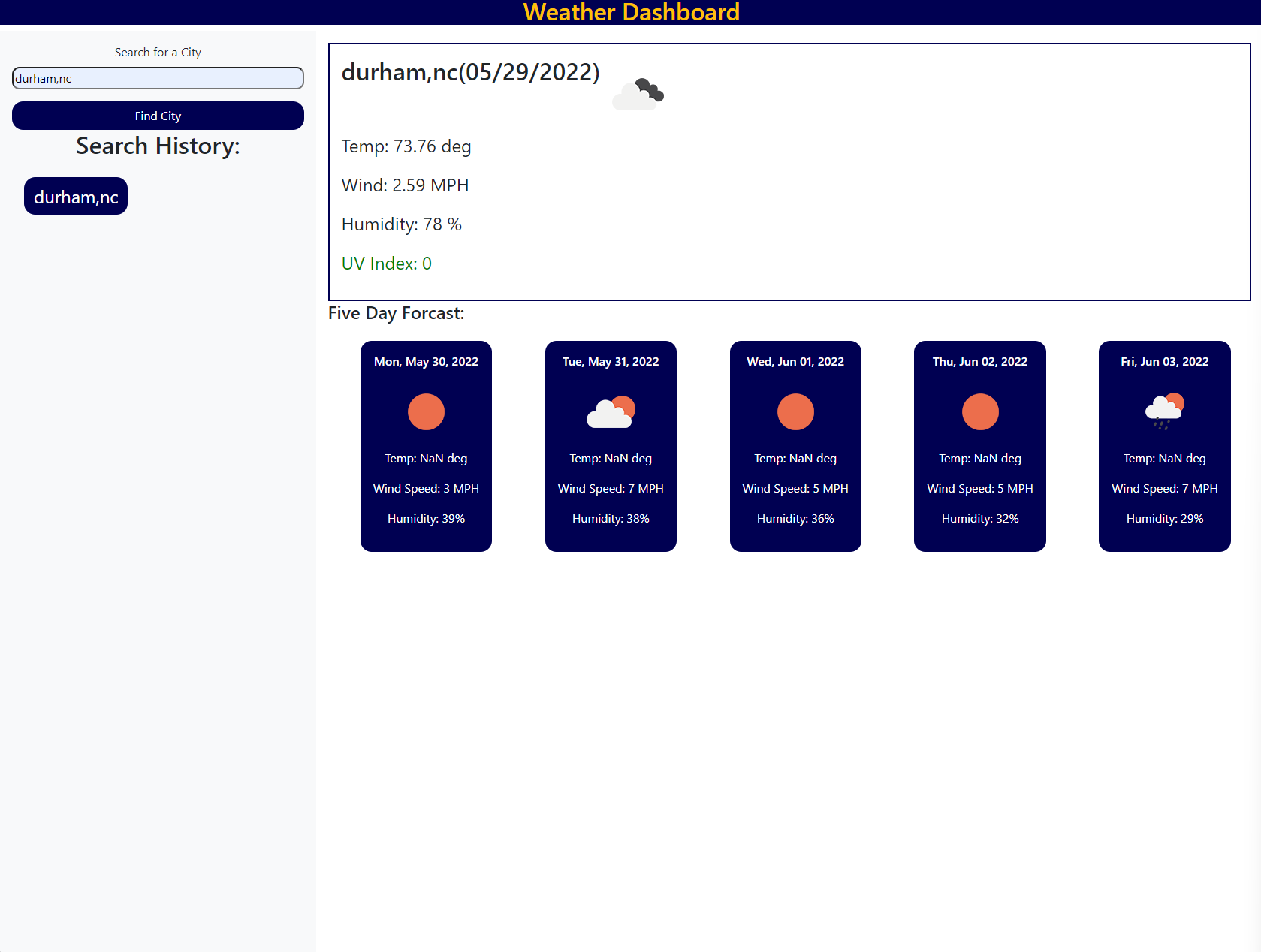Image resolution: width=1261 pixels, height=952 pixels.
Task: Click the green 'UV Index: 0' text
Action: coord(387,264)
